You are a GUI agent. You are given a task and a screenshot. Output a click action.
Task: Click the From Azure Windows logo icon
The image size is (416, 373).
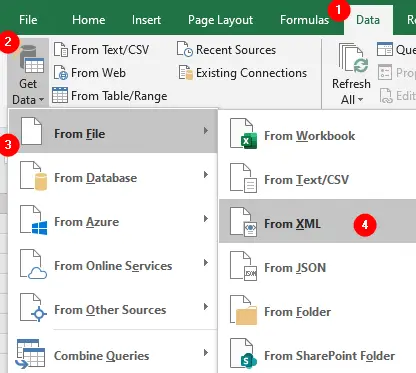coord(33,220)
